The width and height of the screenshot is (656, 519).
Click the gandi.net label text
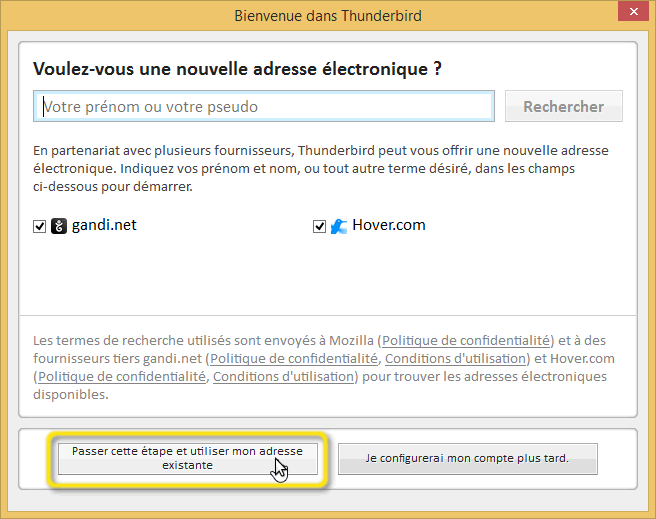(104, 225)
